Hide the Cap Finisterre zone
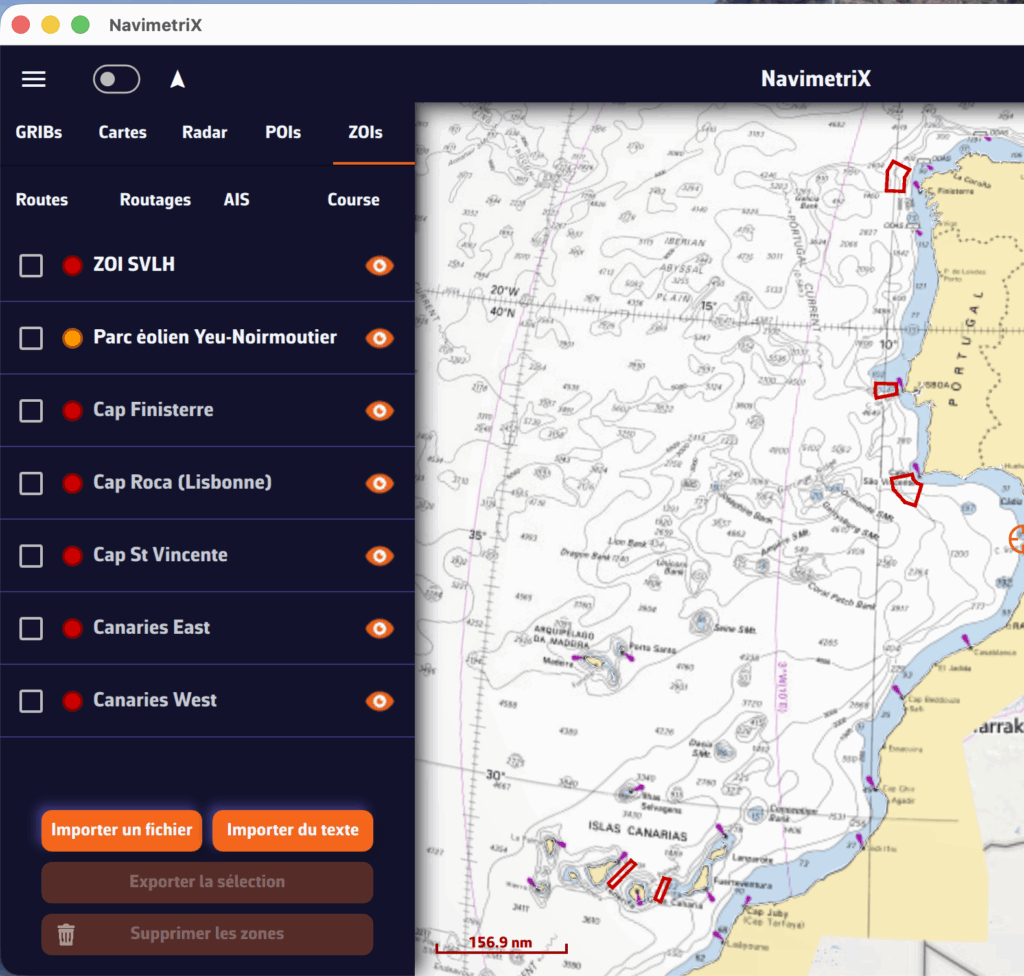Image resolution: width=1024 pixels, height=976 pixels. (379, 410)
